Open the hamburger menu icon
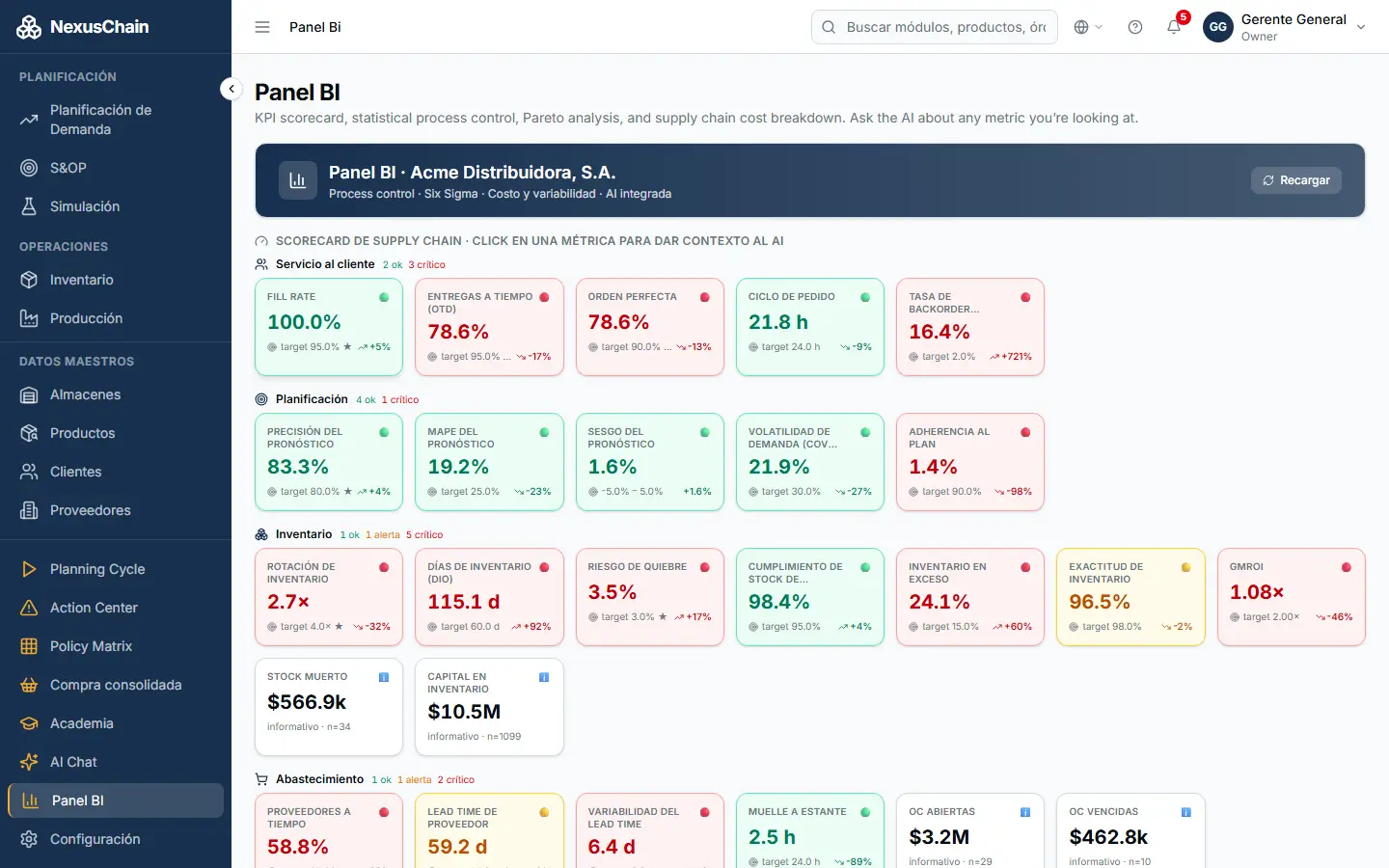This screenshot has width=1389, height=868. pyautogui.click(x=262, y=27)
